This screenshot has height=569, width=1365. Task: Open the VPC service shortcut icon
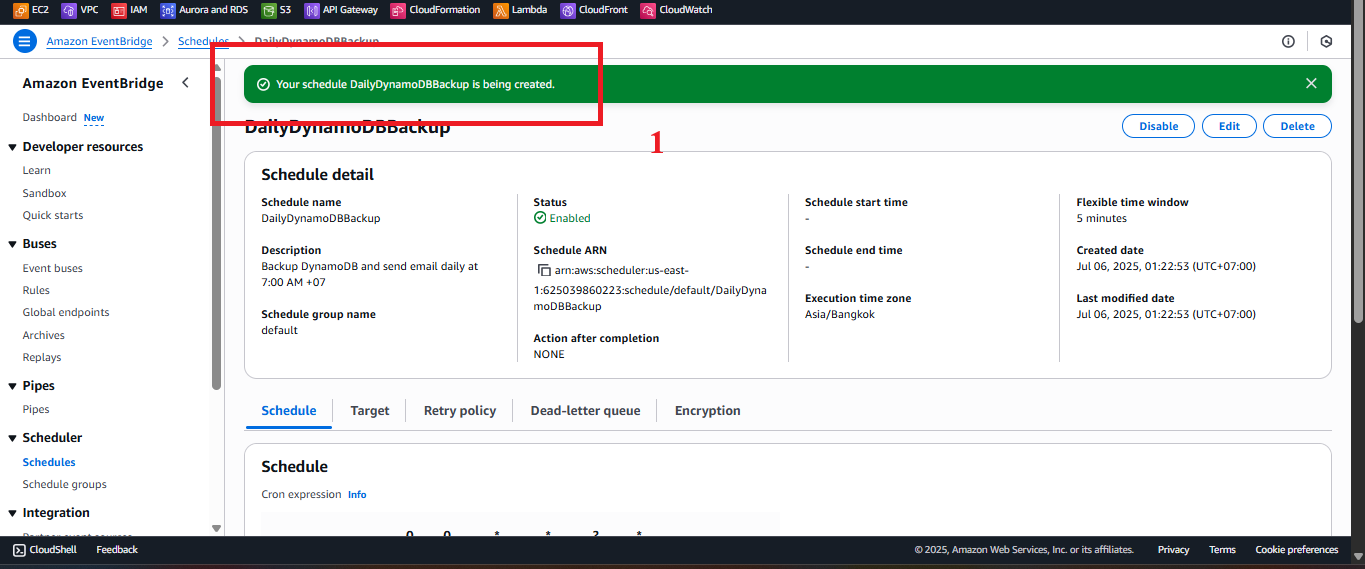[69, 10]
